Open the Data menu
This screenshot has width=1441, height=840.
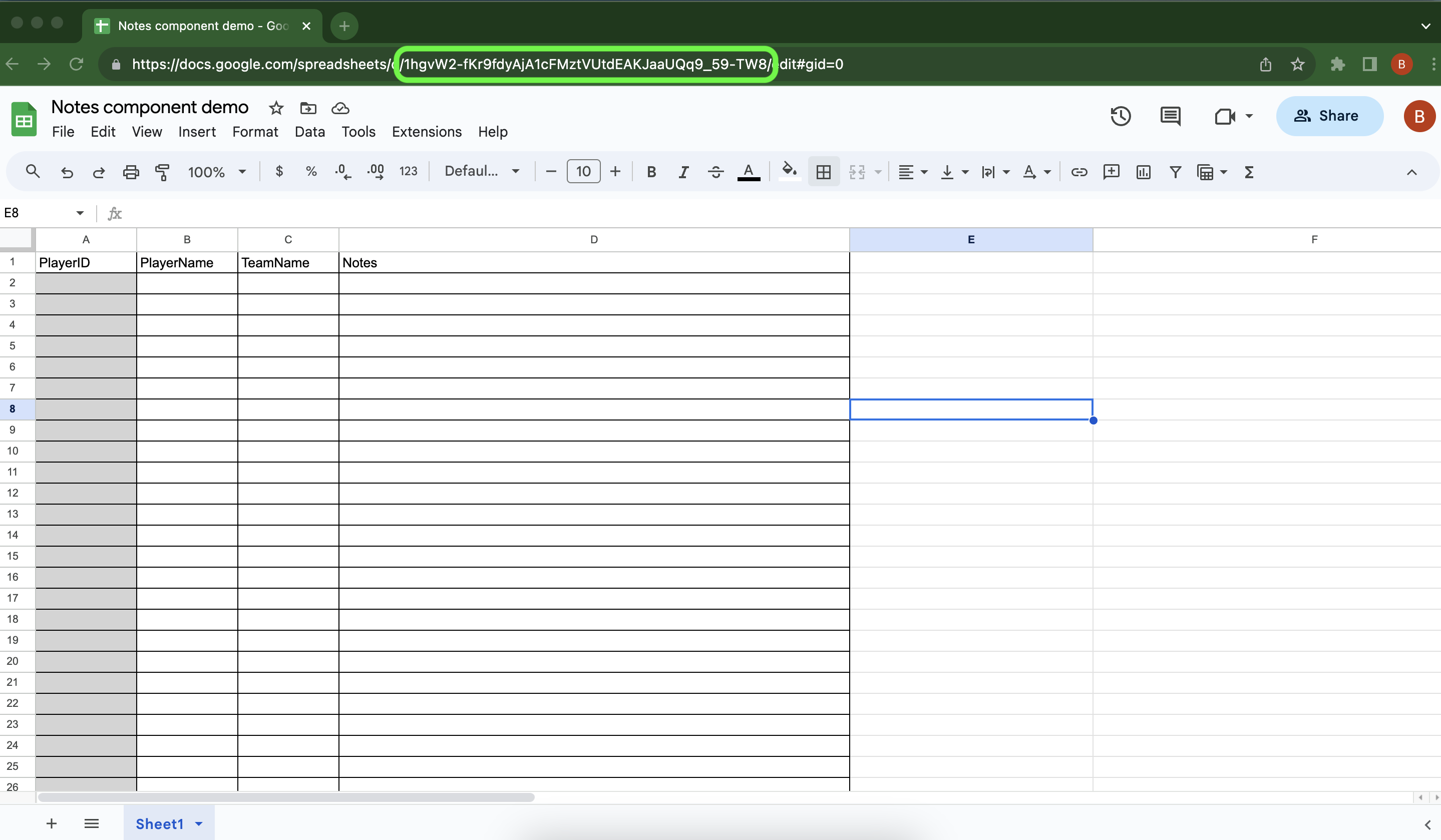[309, 132]
